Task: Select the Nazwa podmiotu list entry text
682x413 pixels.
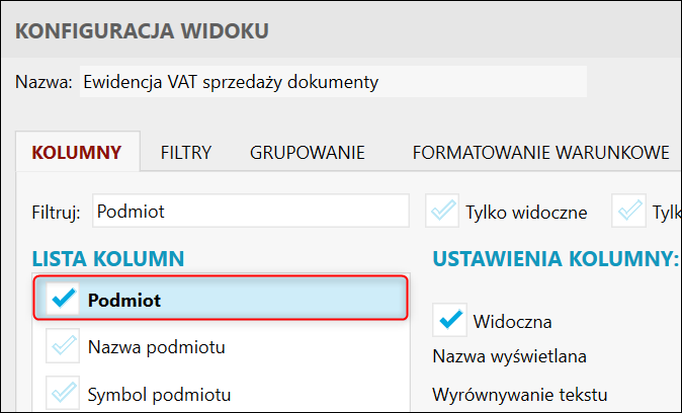Action: tap(155, 348)
